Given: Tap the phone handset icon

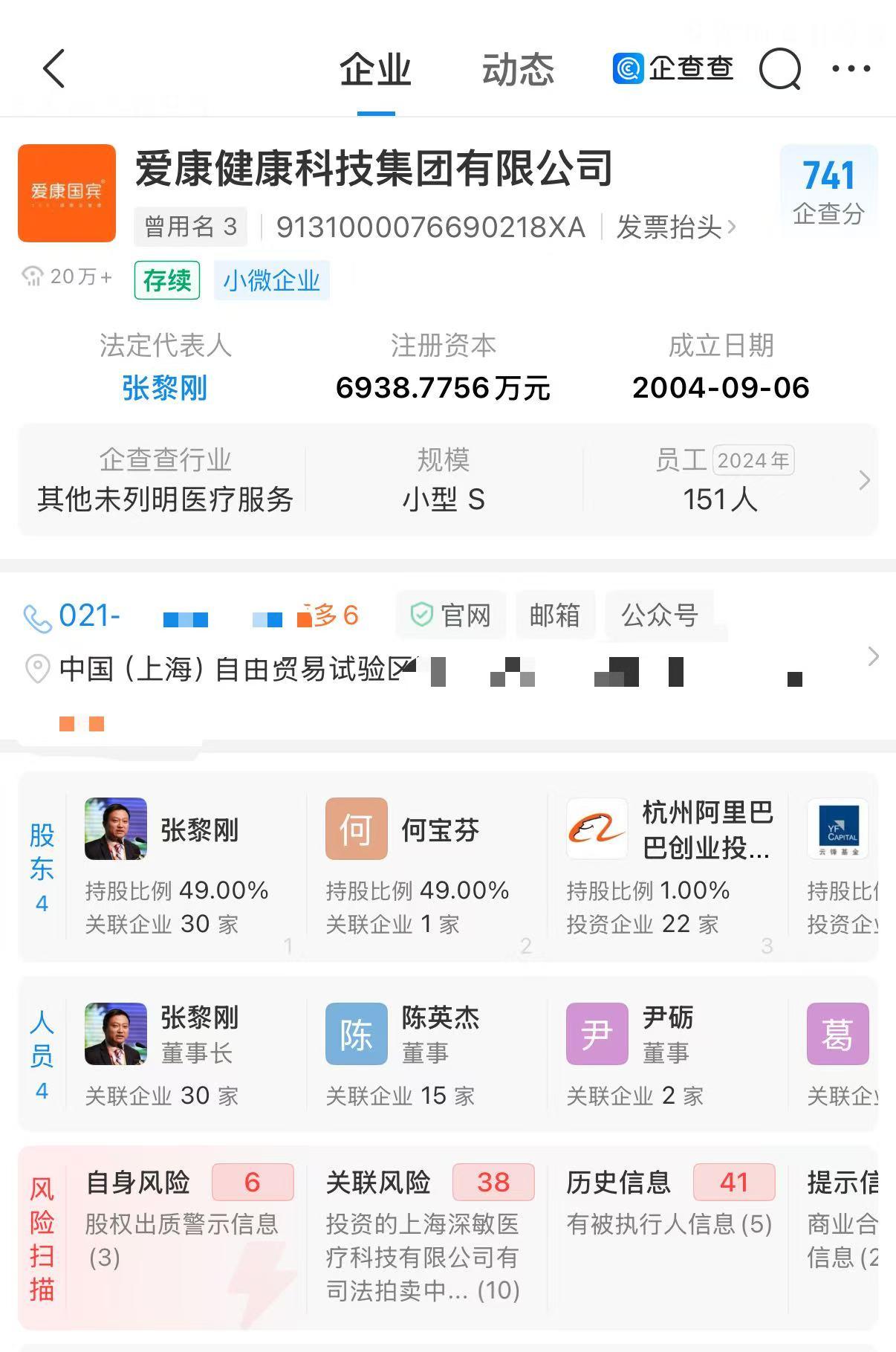Looking at the screenshot, I should pos(37,618).
